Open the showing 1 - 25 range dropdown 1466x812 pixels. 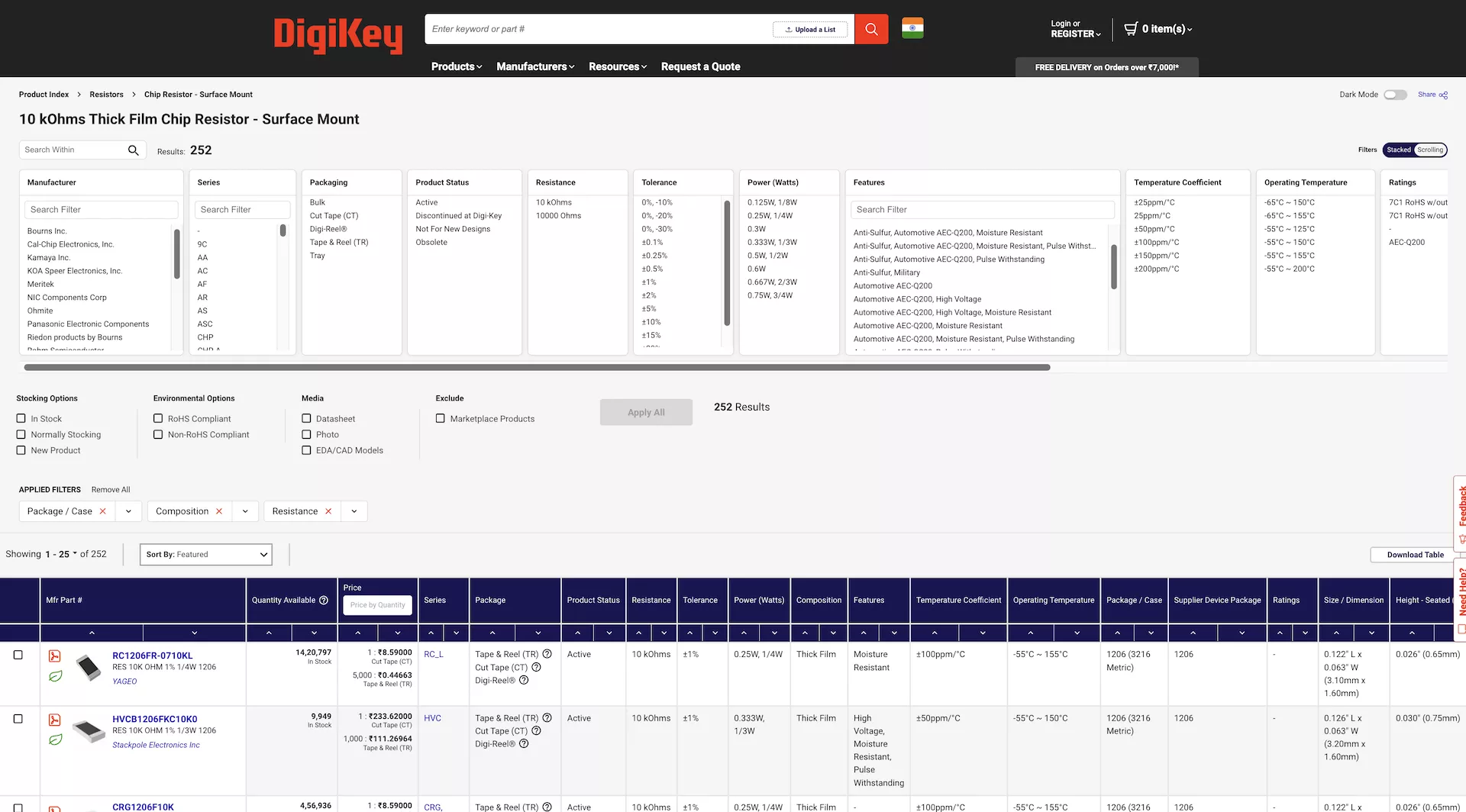tap(61, 554)
